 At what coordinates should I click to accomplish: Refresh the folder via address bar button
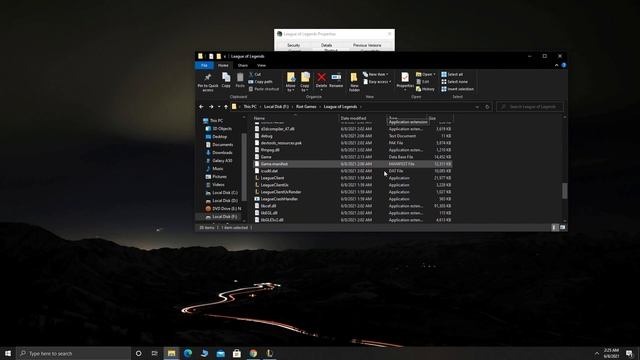click(x=487, y=107)
